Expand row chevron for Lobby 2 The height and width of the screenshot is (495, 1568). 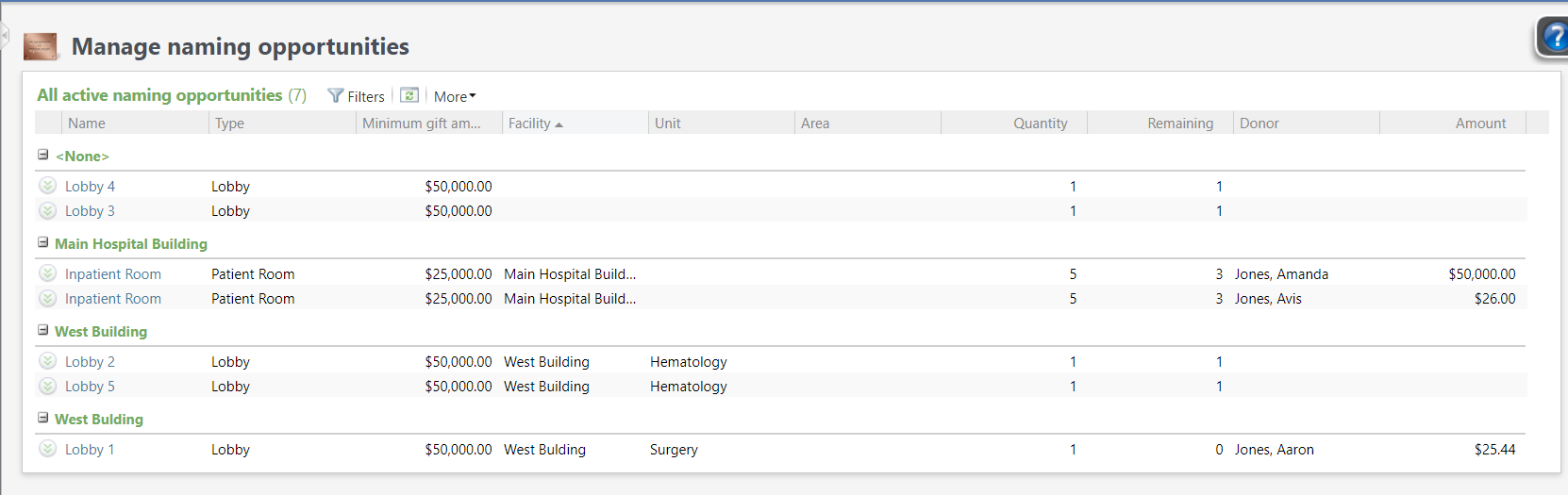47,361
